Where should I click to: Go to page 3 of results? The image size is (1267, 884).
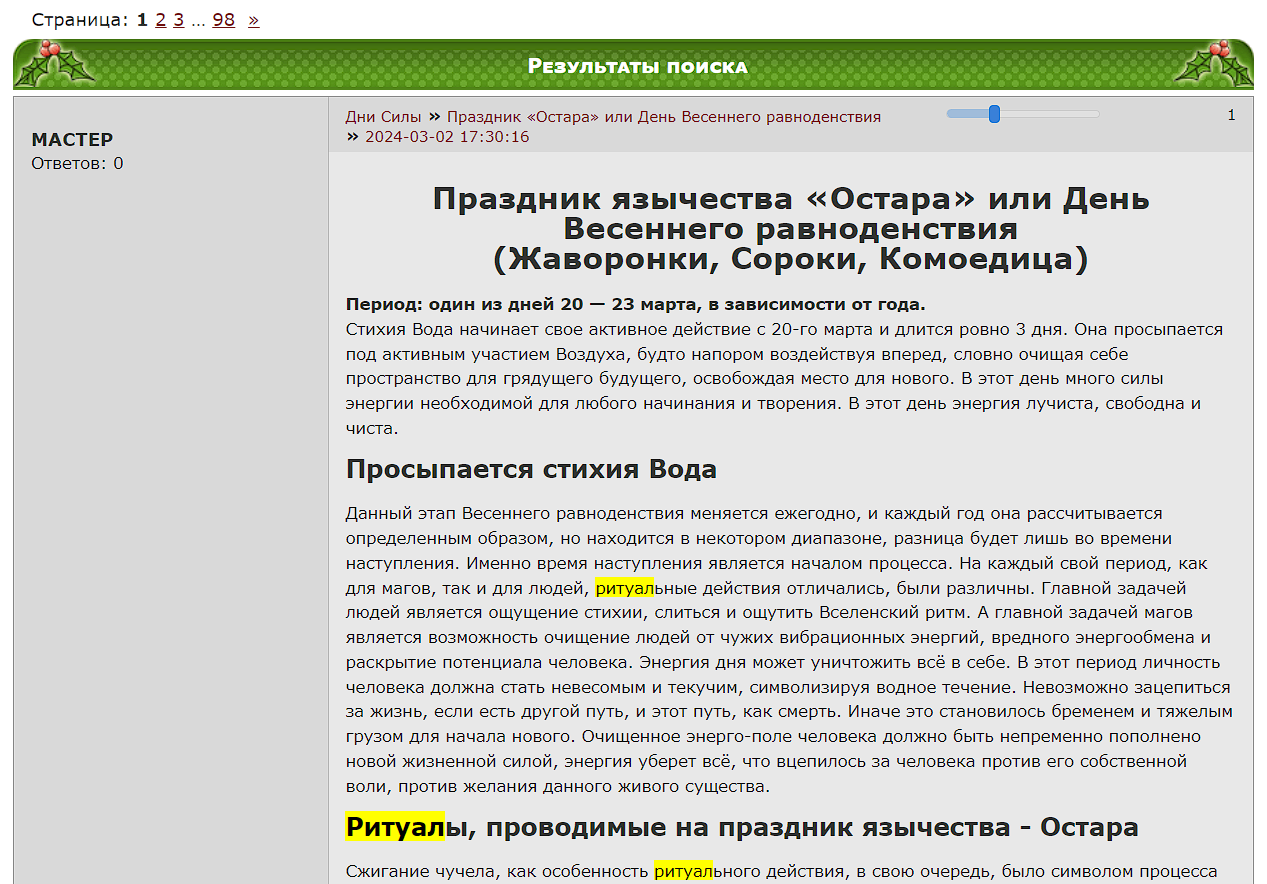[178, 20]
